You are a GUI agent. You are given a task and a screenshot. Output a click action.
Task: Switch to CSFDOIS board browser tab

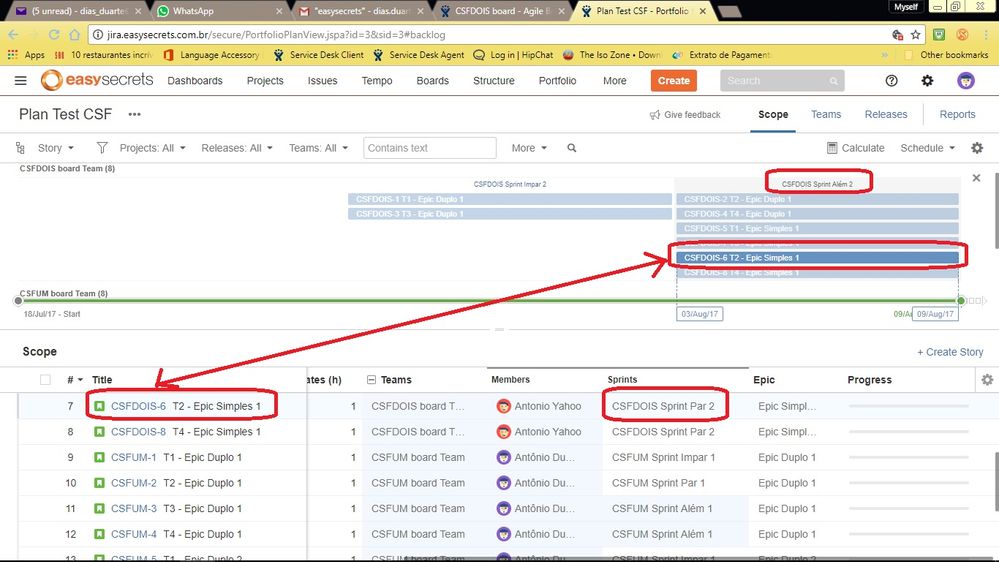click(x=501, y=11)
